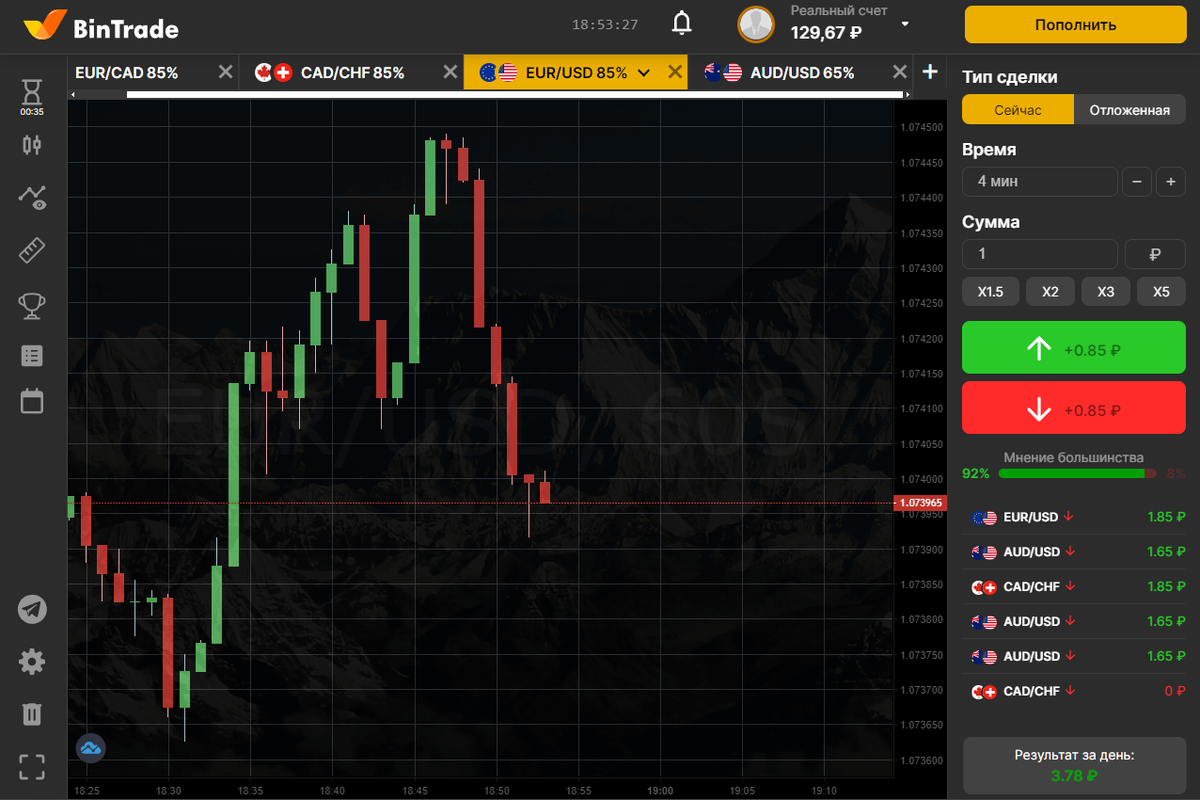The height and width of the screenshot is (800, 1200).
Task: Increase time with plus button
Action: pyautogui.click(x=1170, y=182)
